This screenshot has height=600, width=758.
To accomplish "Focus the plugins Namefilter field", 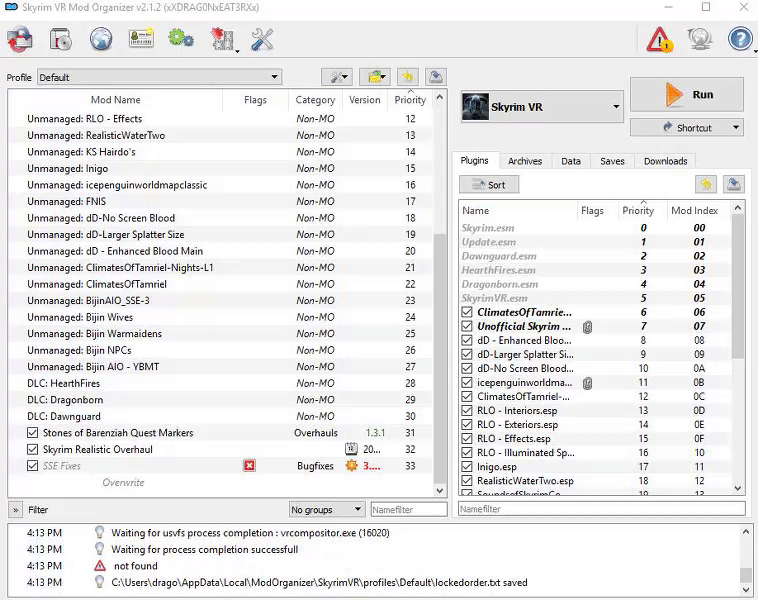I will pos(601,509).
